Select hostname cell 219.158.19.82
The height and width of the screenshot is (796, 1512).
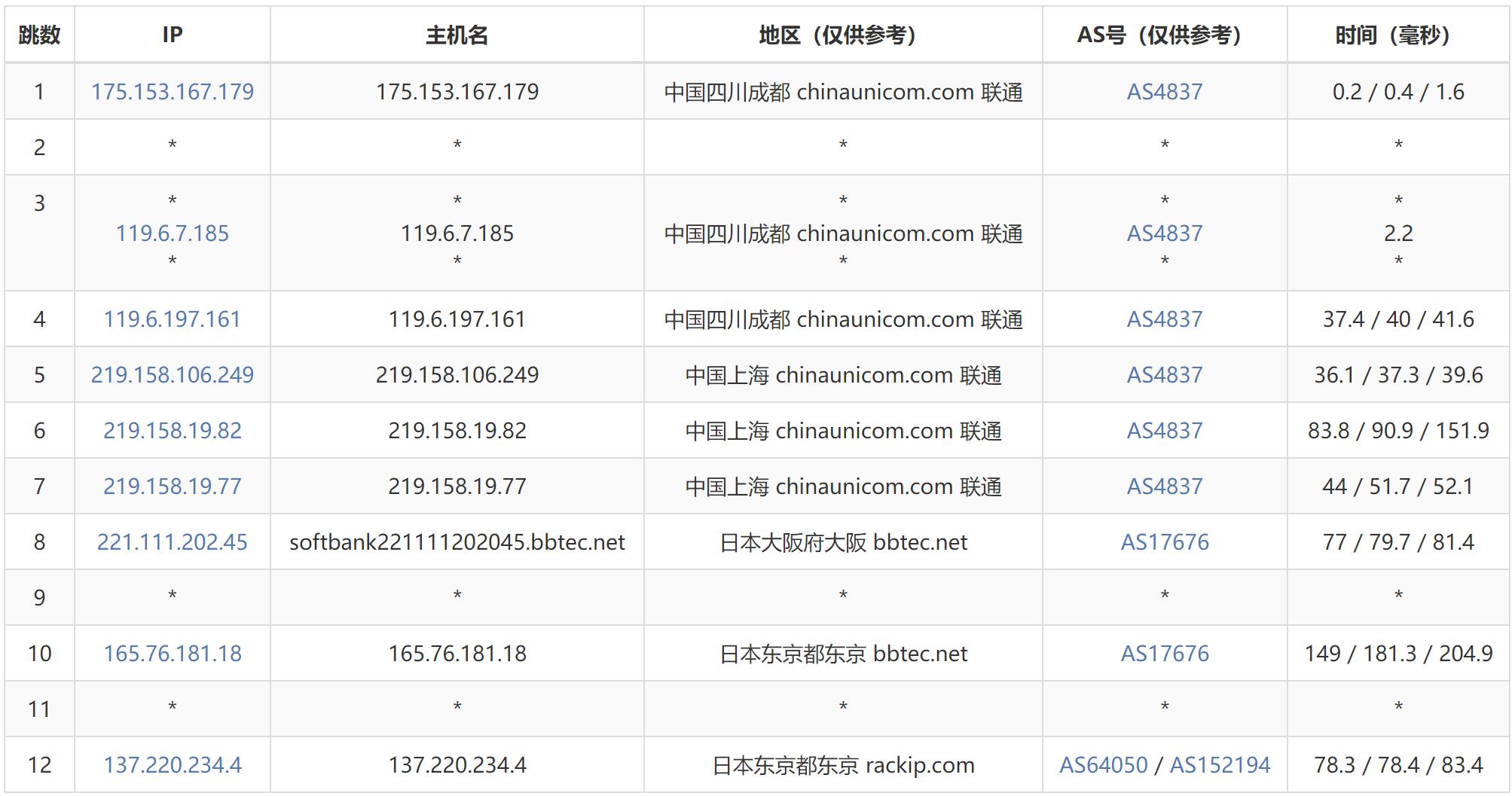[x=457, y=431]
